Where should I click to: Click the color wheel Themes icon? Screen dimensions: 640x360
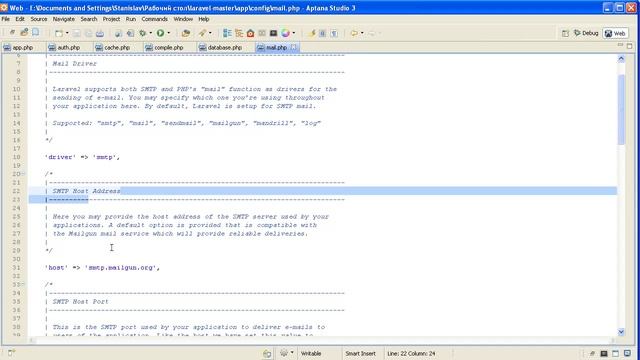coord(285,33)
